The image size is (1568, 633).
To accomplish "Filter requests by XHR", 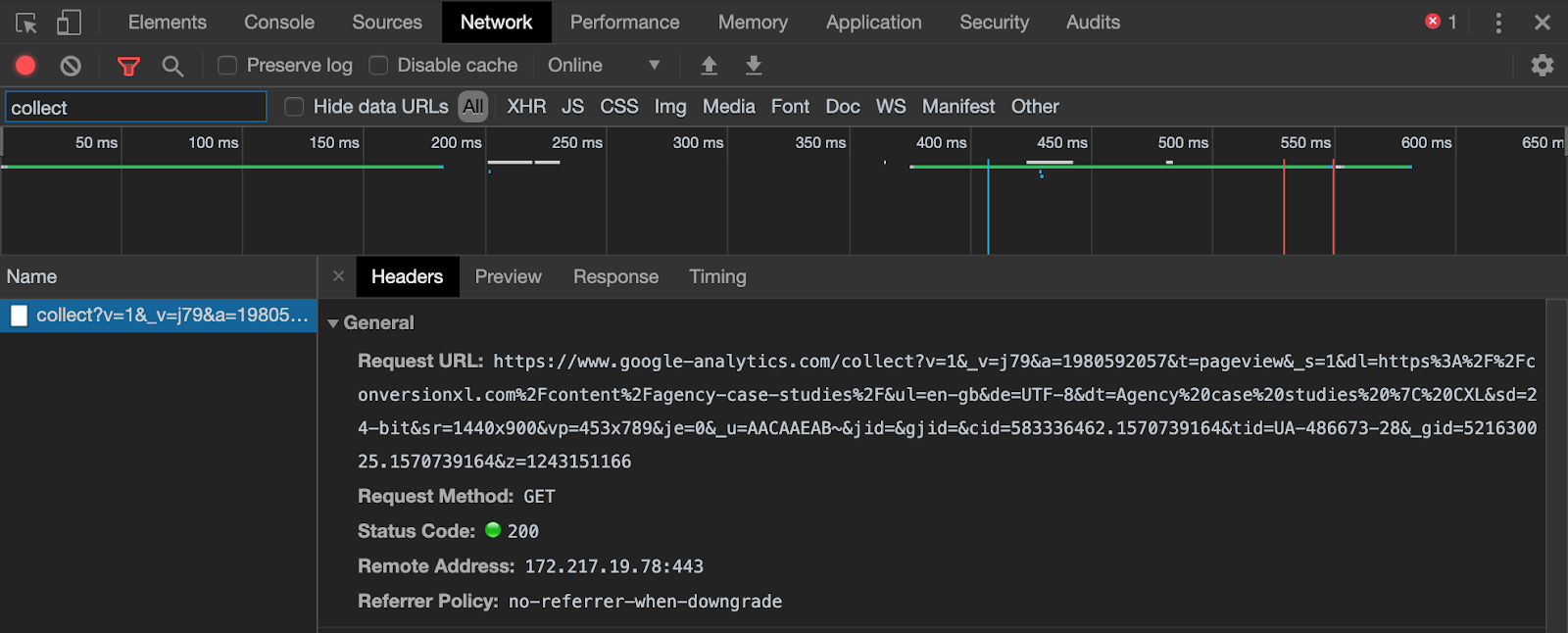I will pos(526,107).
